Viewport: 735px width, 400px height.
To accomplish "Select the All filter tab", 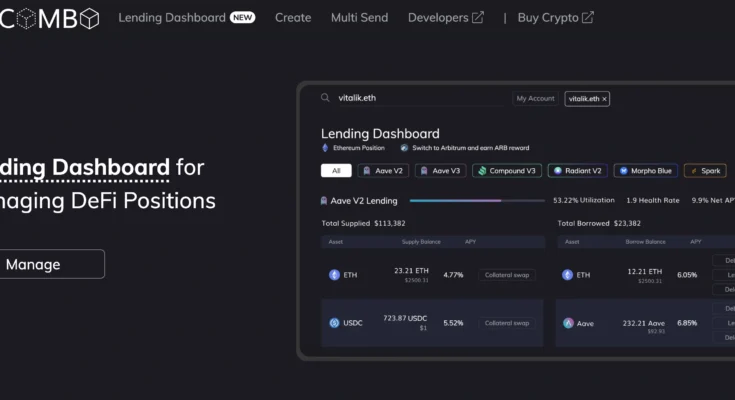I will point(336,171).
